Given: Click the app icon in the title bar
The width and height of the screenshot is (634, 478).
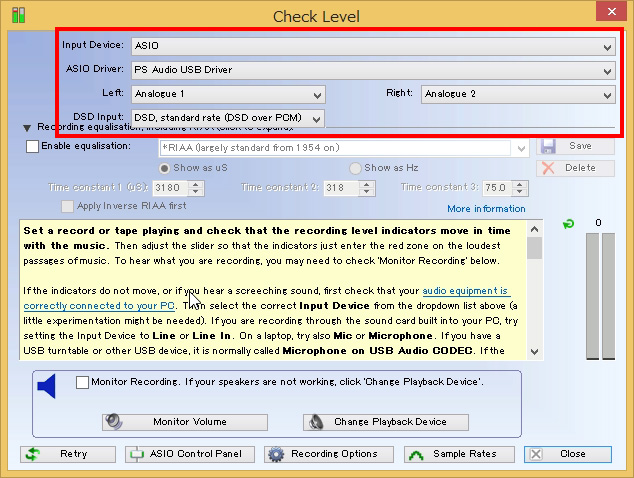Looking at the screenshot, I should [x=17, y=15].
